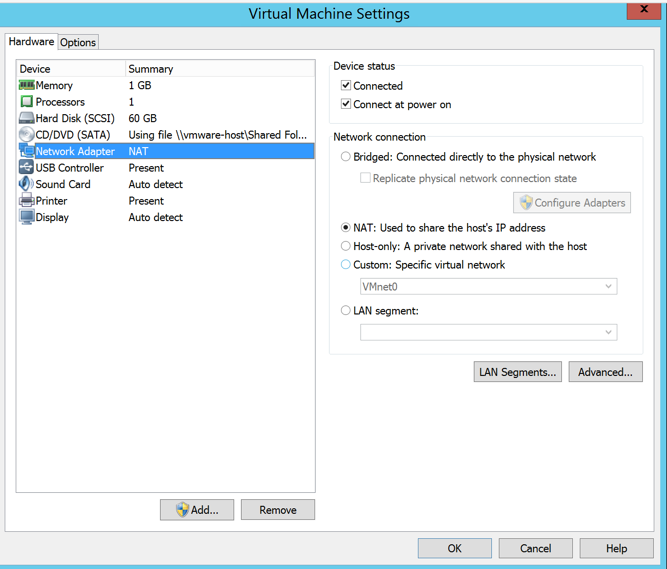Viewport: 667px width, 569px height.
Task: Click the Memory device chip icon
Action: [x=26, y=85]
